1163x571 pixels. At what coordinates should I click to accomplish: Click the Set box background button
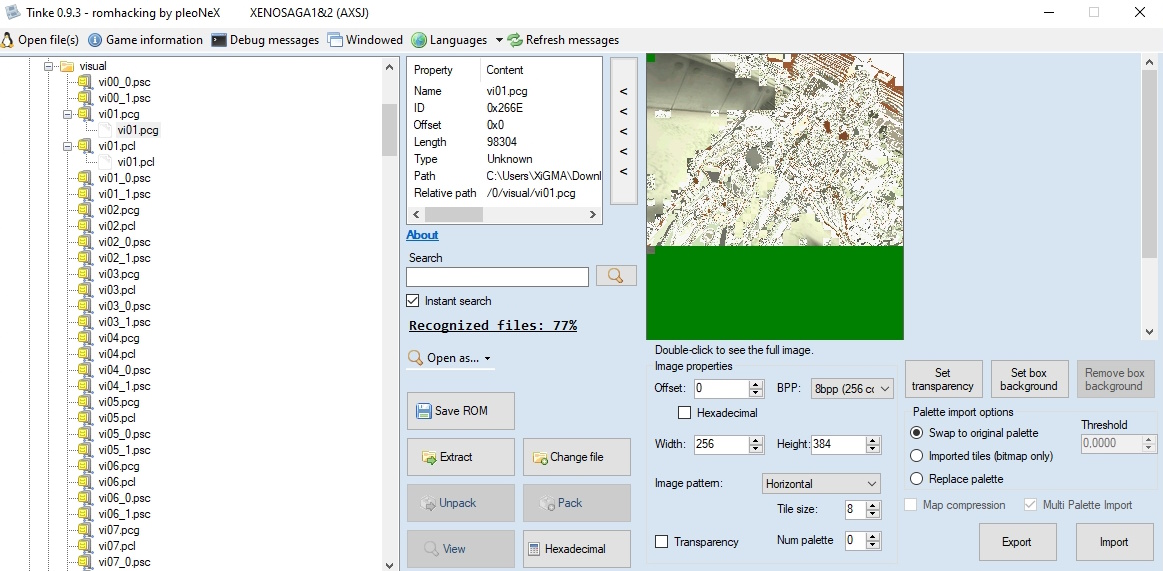[1029, 379]
